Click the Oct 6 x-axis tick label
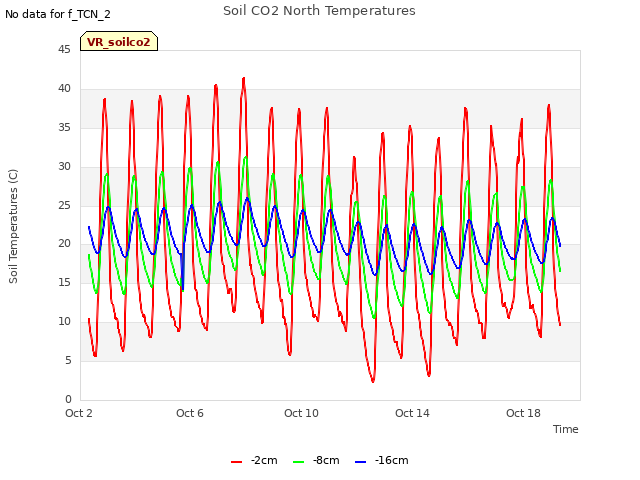 coord(190,413)
